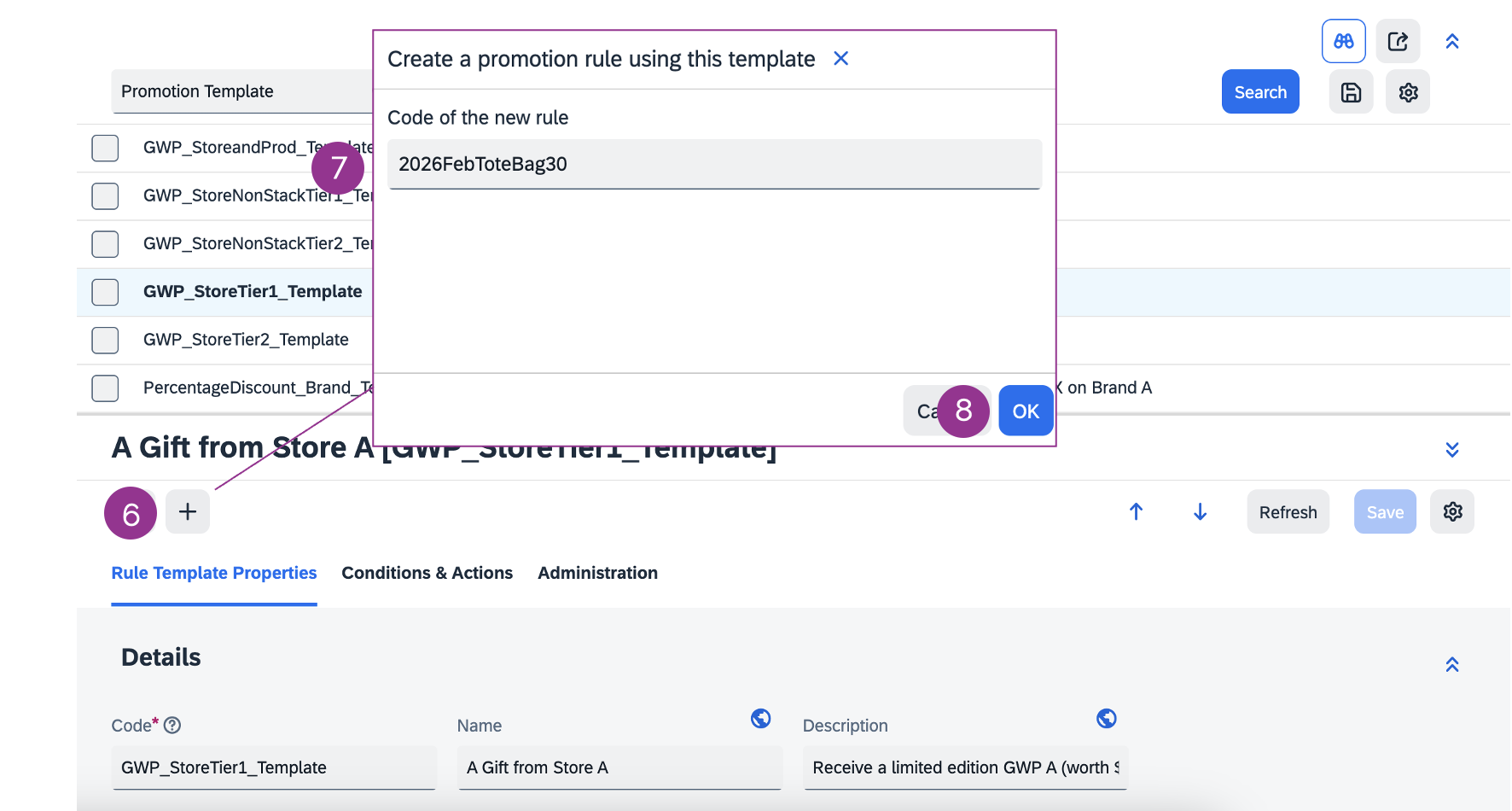Image resolution: width=1512 pixels, height=811 pixels.
Task: Open the Administration tab
Action: (x=597, y=573)
